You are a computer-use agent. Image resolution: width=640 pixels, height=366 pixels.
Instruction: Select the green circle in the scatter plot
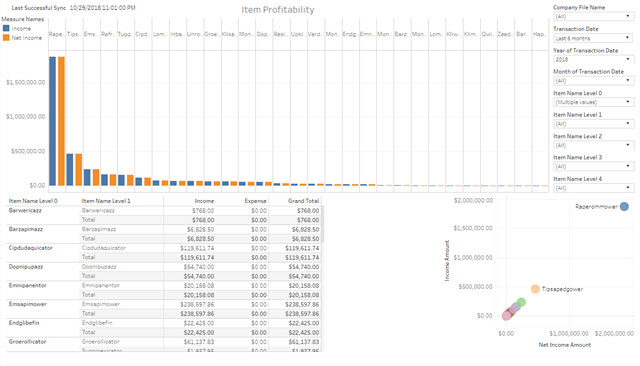pos(521,302)
